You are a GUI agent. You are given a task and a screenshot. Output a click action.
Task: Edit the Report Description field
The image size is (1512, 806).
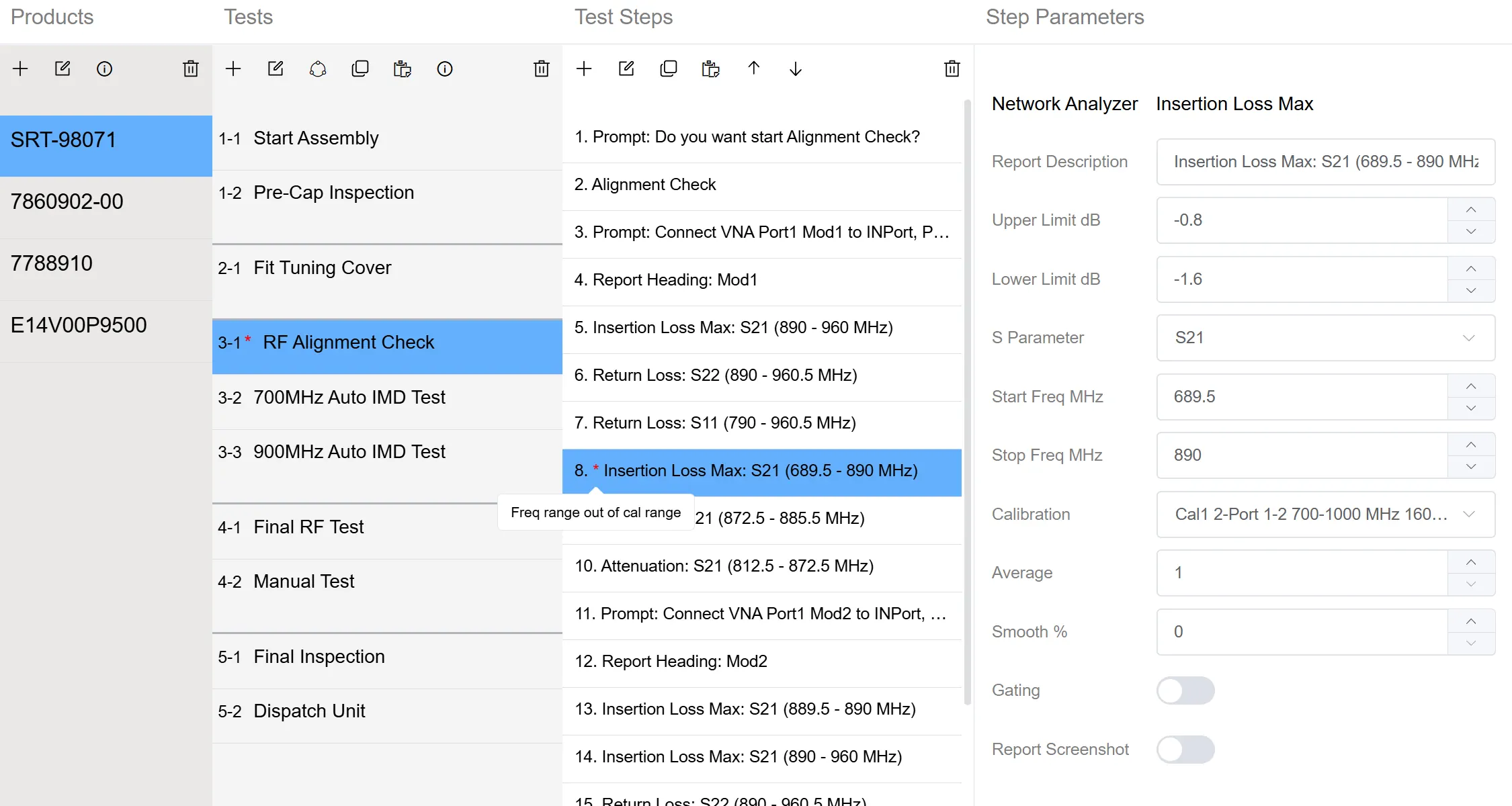click(x=1325, y=161)
